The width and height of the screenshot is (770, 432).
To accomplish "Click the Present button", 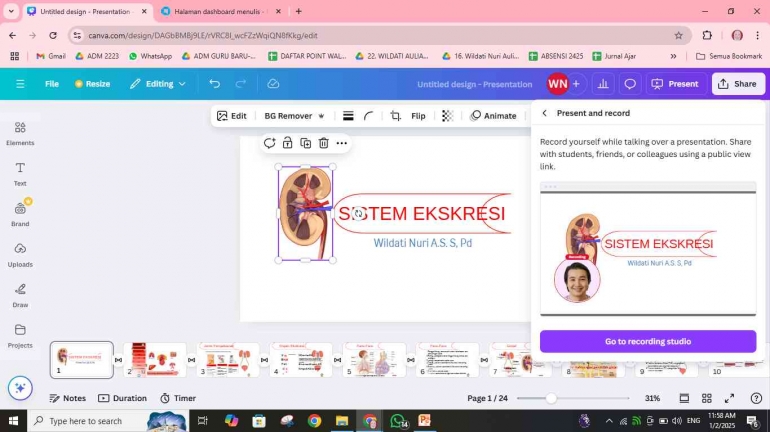I will pos(676,84).
